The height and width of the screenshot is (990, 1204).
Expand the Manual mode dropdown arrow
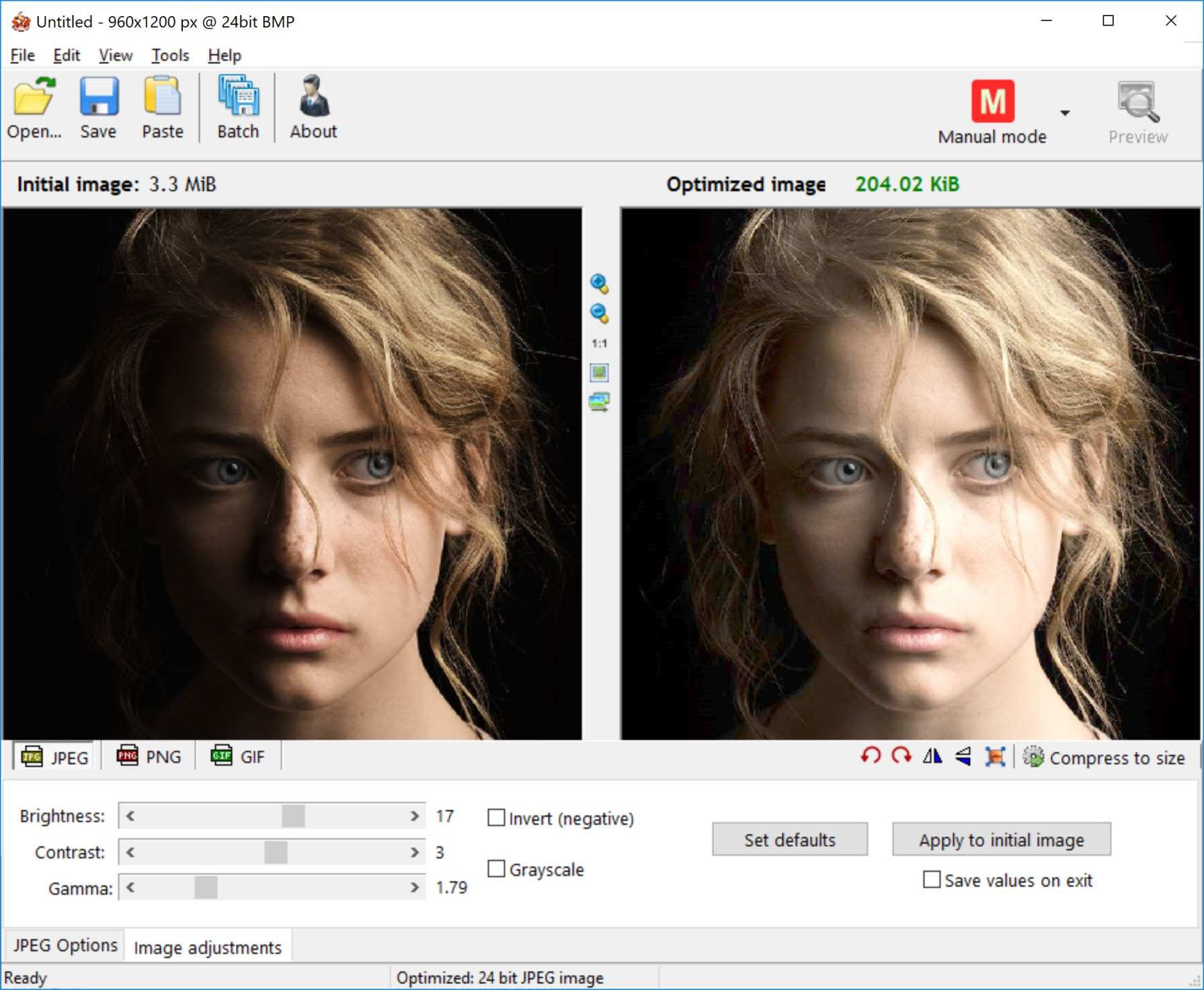point(1065,113)
